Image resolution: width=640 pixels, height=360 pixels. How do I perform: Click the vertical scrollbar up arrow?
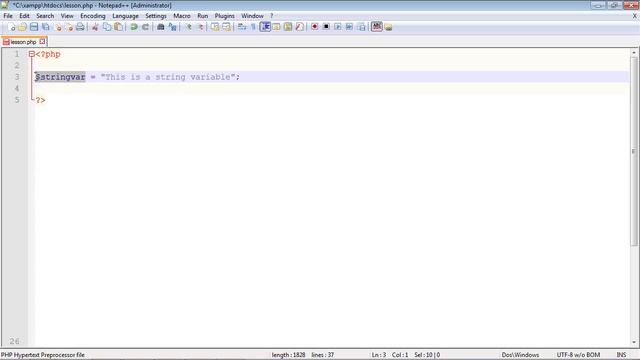point(634,53)
